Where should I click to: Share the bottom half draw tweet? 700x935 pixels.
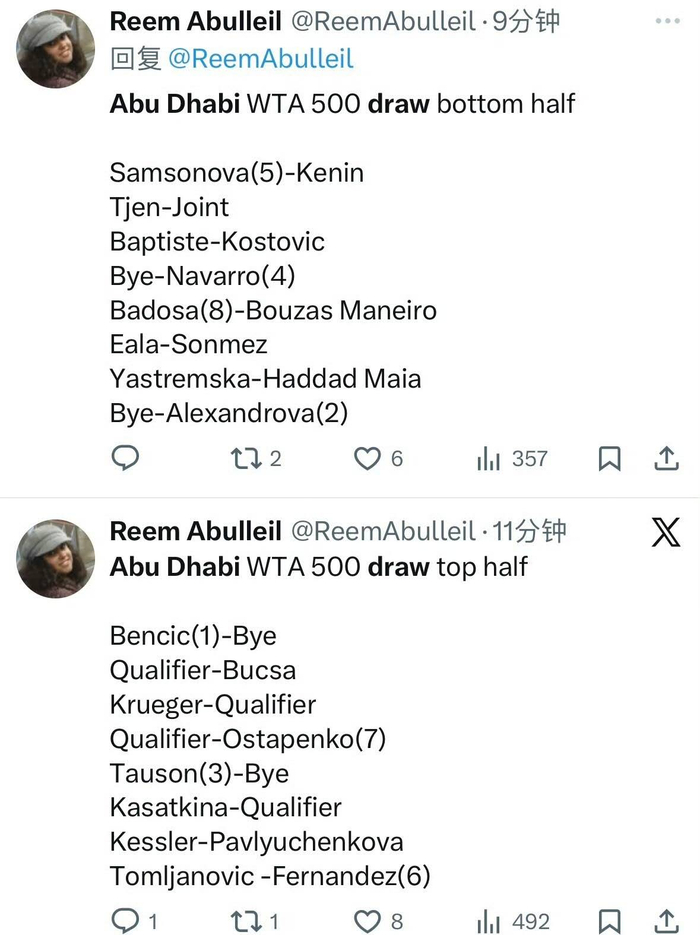(x=666, y=458)
